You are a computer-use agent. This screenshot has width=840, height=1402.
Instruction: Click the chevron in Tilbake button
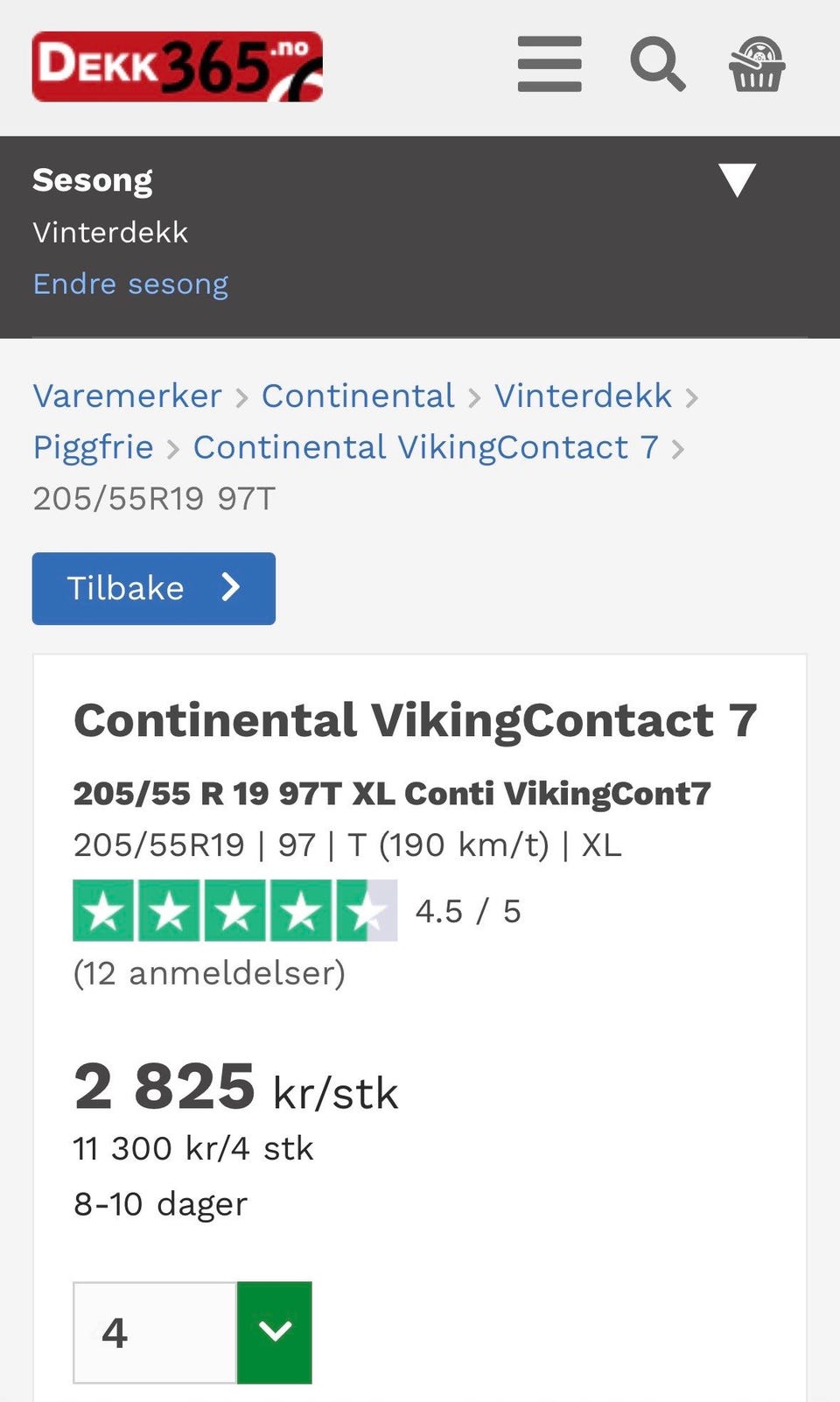tap(230, 587)
